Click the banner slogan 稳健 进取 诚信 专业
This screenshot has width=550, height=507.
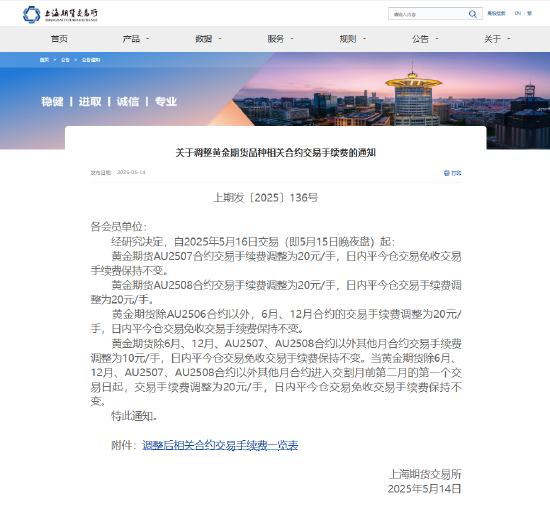tap(109, 102)
